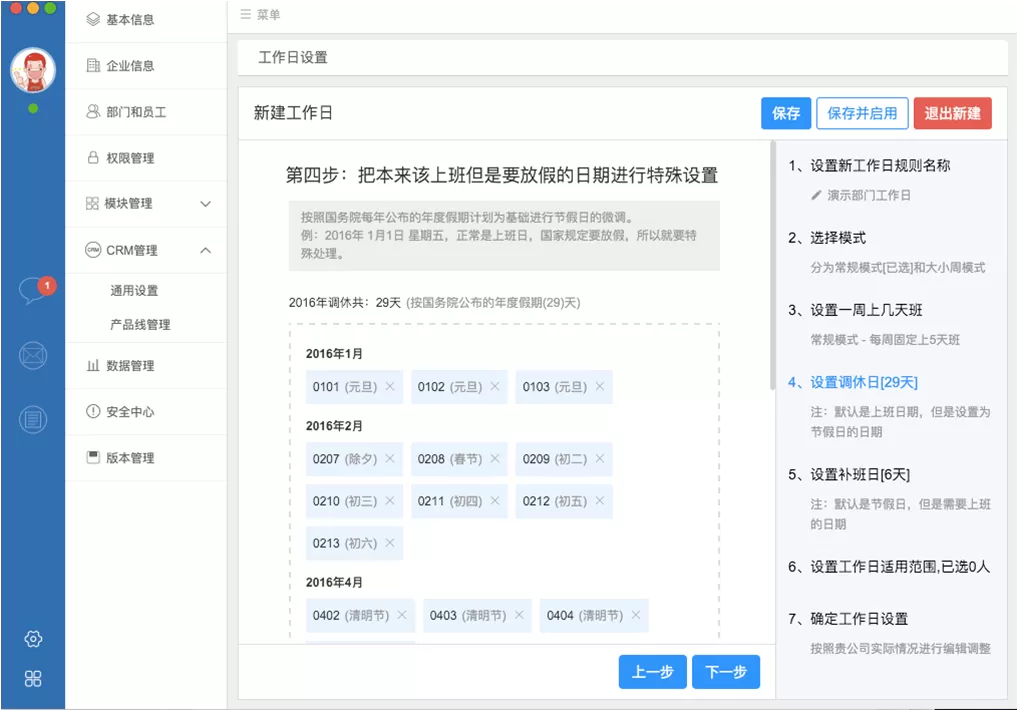Open 数据管理 menu item
The width and height of the screenshot is (1018, 711).
coord(146,366)
